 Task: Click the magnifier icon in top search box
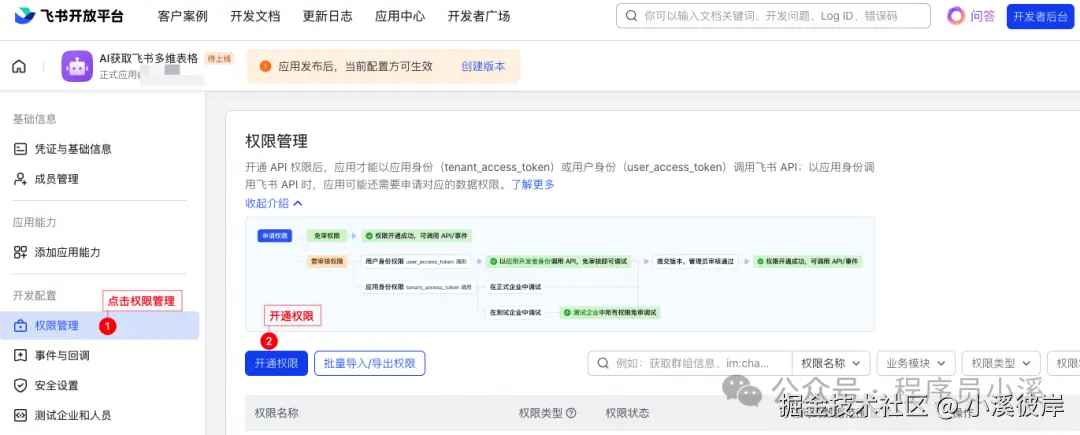click(x=631, y=16)
